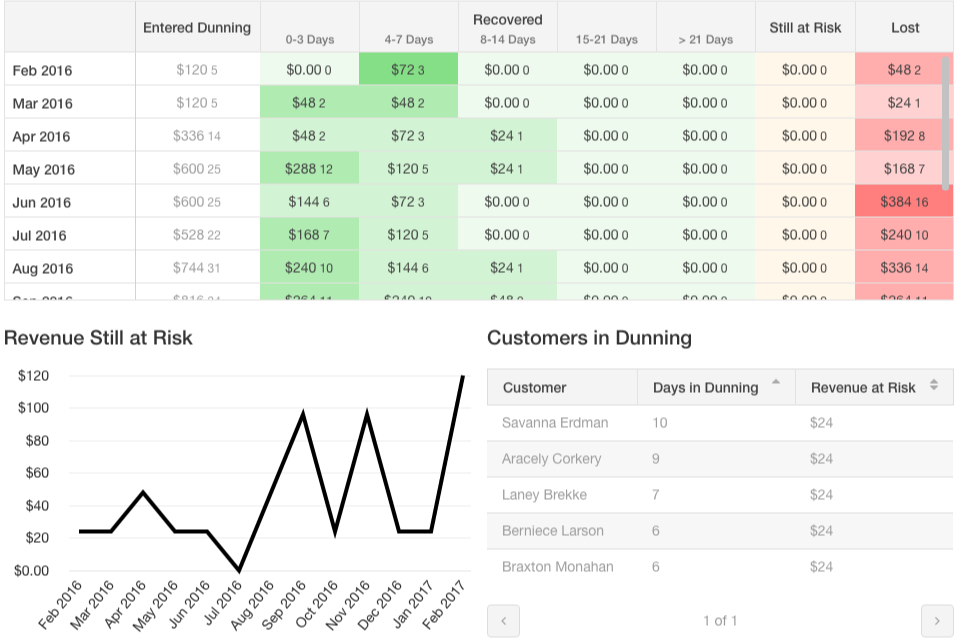The height and width of the screenshot is (640, 960).
Task: Go to previous page of customers list
Action: (x=503, y=621)
